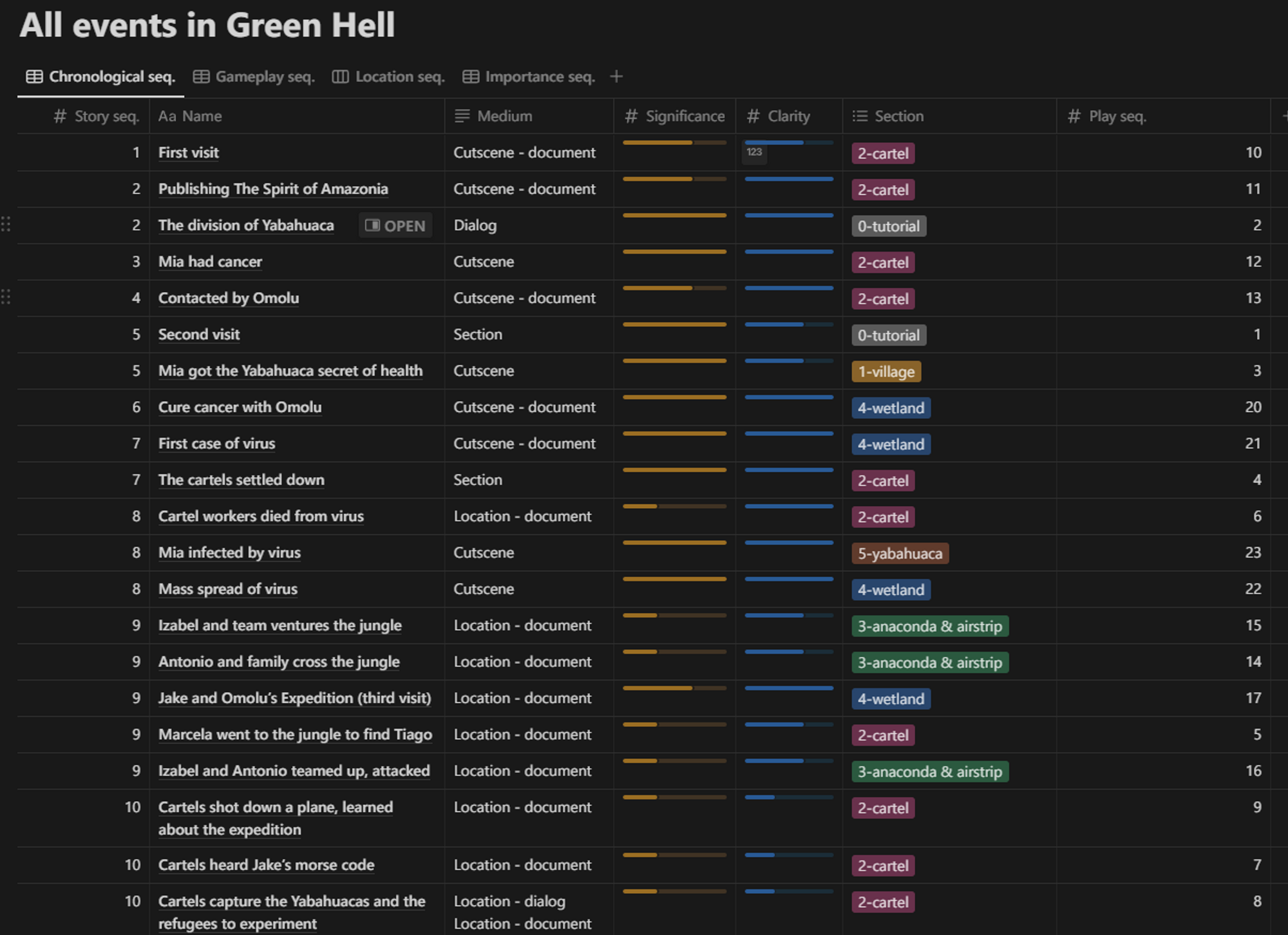Image resolution: width=1288 pixels, height=935 pixels.
Task: Select the Importance seq. tab
Action: click(529, 77)
